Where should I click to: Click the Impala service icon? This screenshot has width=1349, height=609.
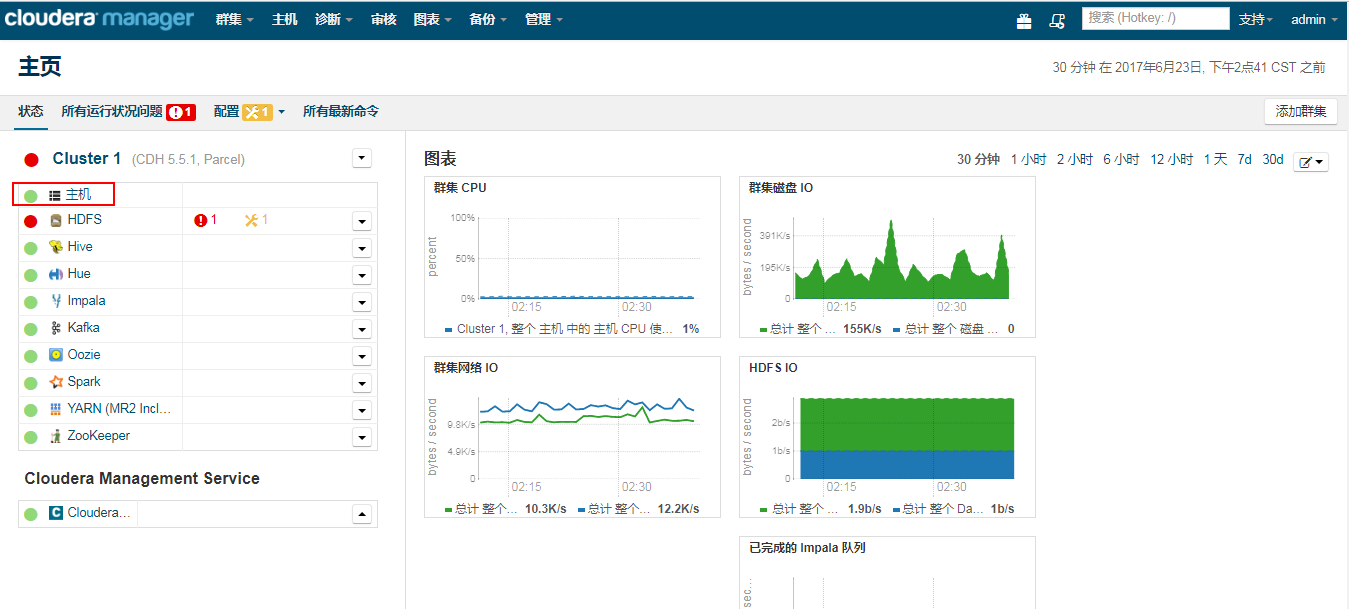click(56, 301)
